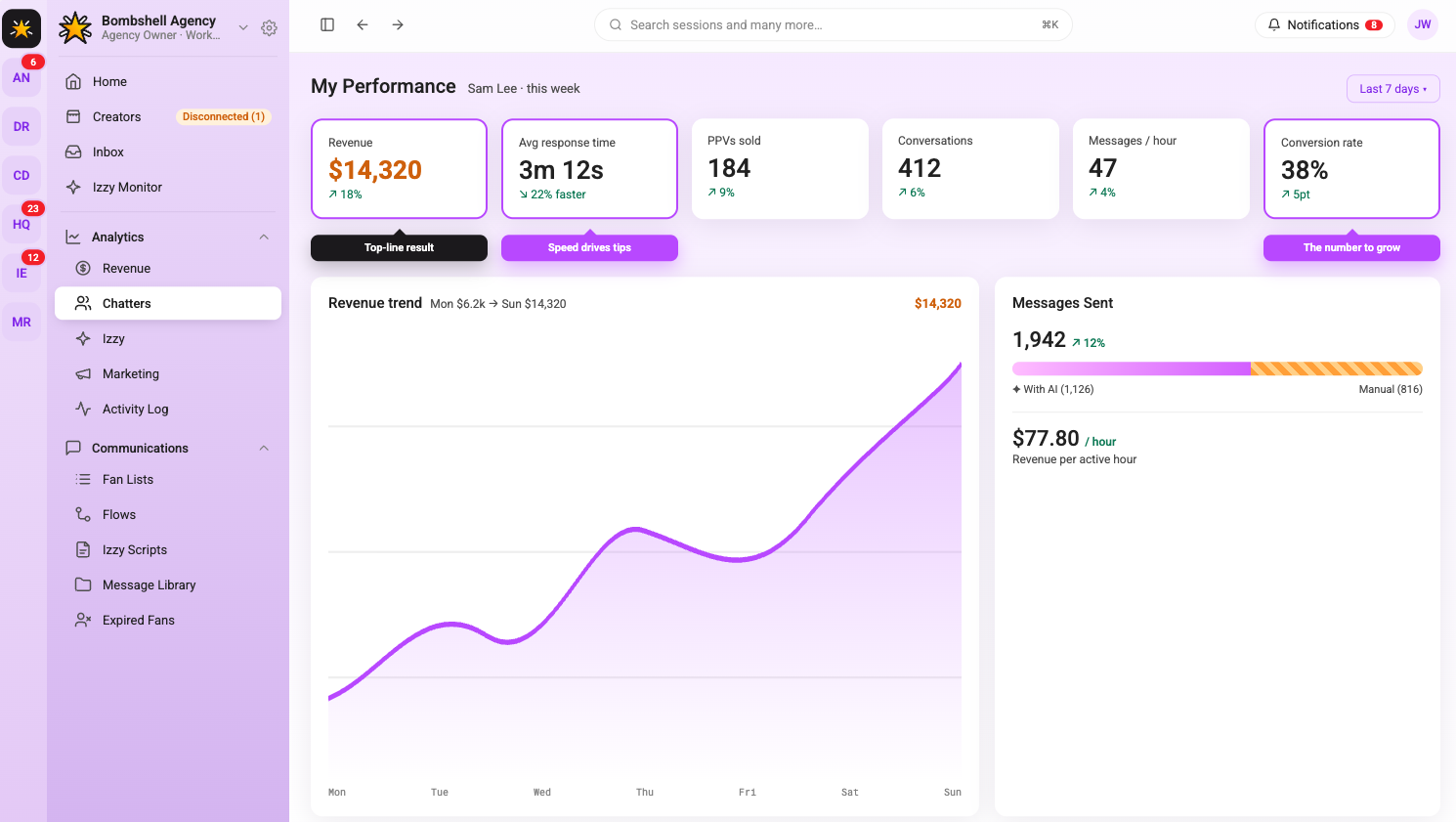Focus the search sessions input field
This screenshot has height=822, width=1456.
(x=834, y=24)
